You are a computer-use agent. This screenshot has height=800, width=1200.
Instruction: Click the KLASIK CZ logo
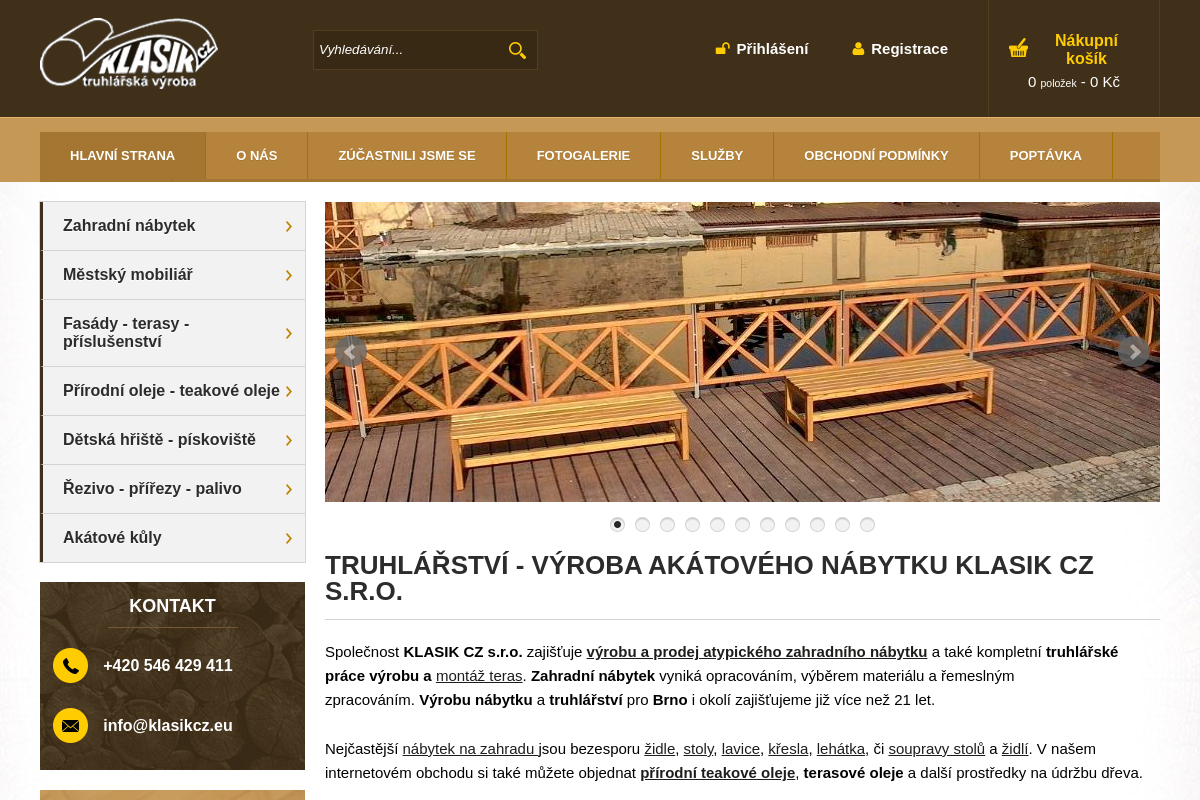click(129, 53)
